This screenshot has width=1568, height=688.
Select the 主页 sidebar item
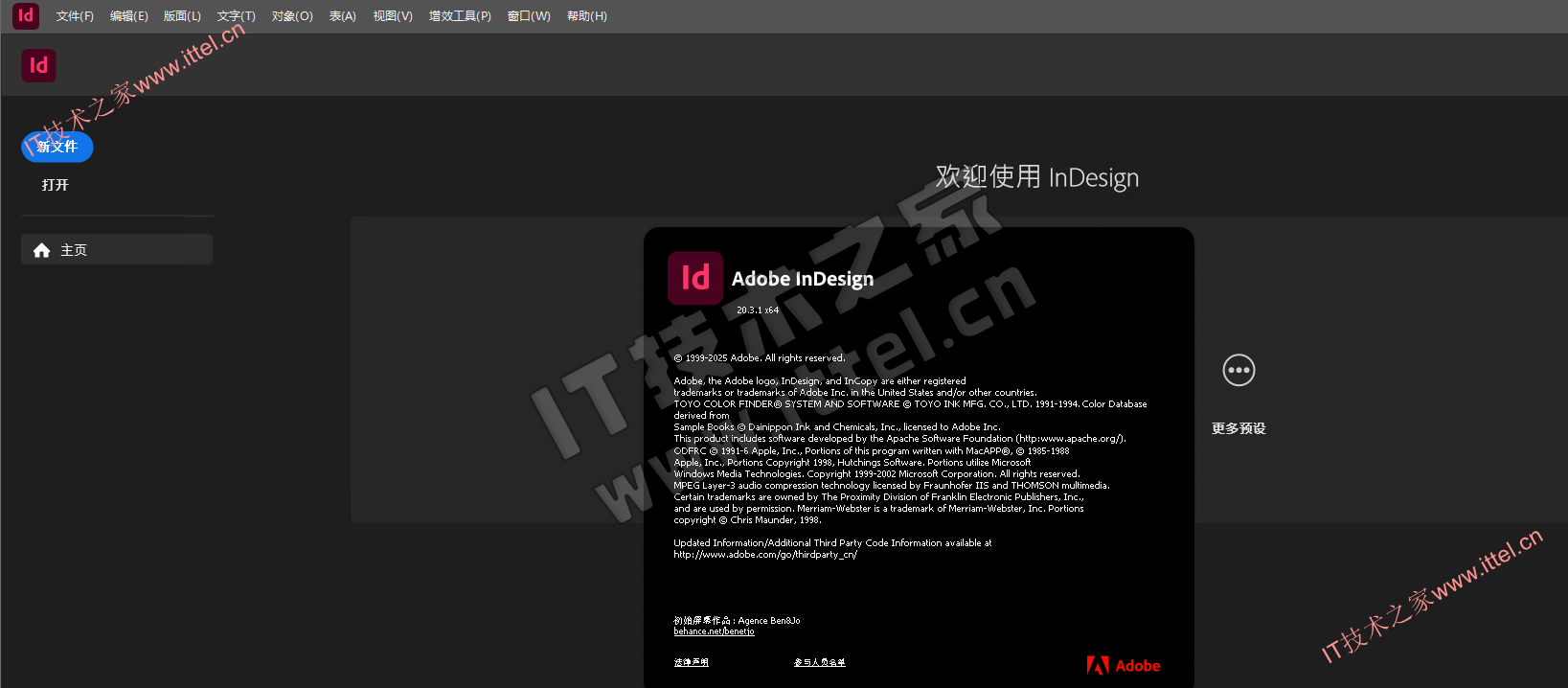point(117,250)
